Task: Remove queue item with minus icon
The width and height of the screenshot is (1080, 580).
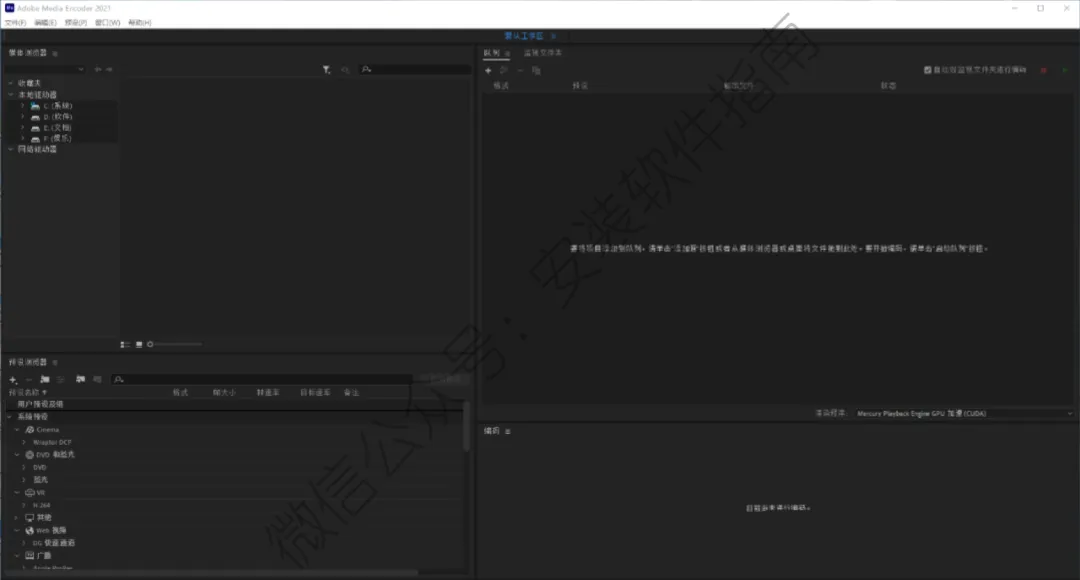Action: (520, 70)
